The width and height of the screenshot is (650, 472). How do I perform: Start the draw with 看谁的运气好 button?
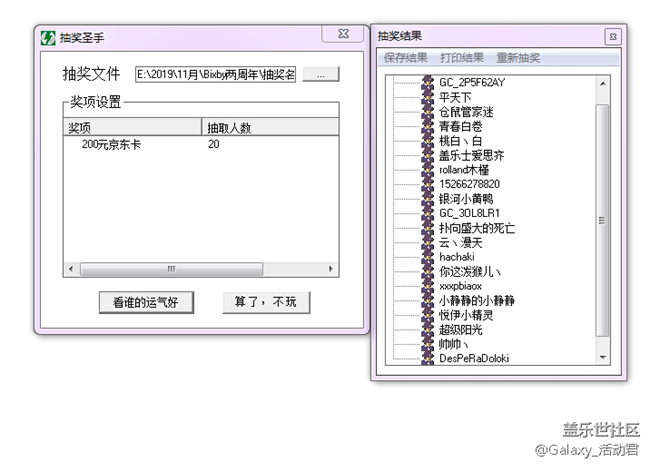pos(146,303)
